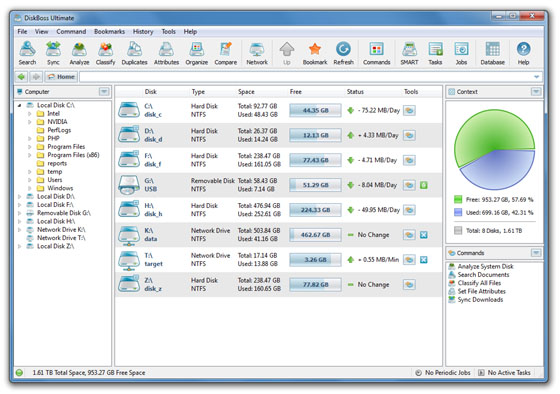
Task: Click the 44.35 GB free space bar
Action: pos(315,110)
